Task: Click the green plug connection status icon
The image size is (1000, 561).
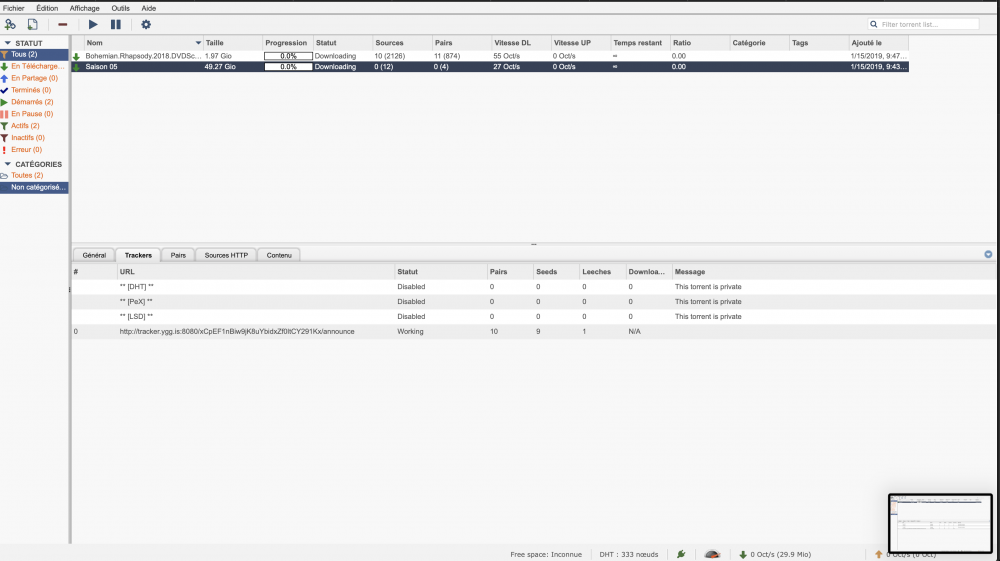Action: pos(681,554)
